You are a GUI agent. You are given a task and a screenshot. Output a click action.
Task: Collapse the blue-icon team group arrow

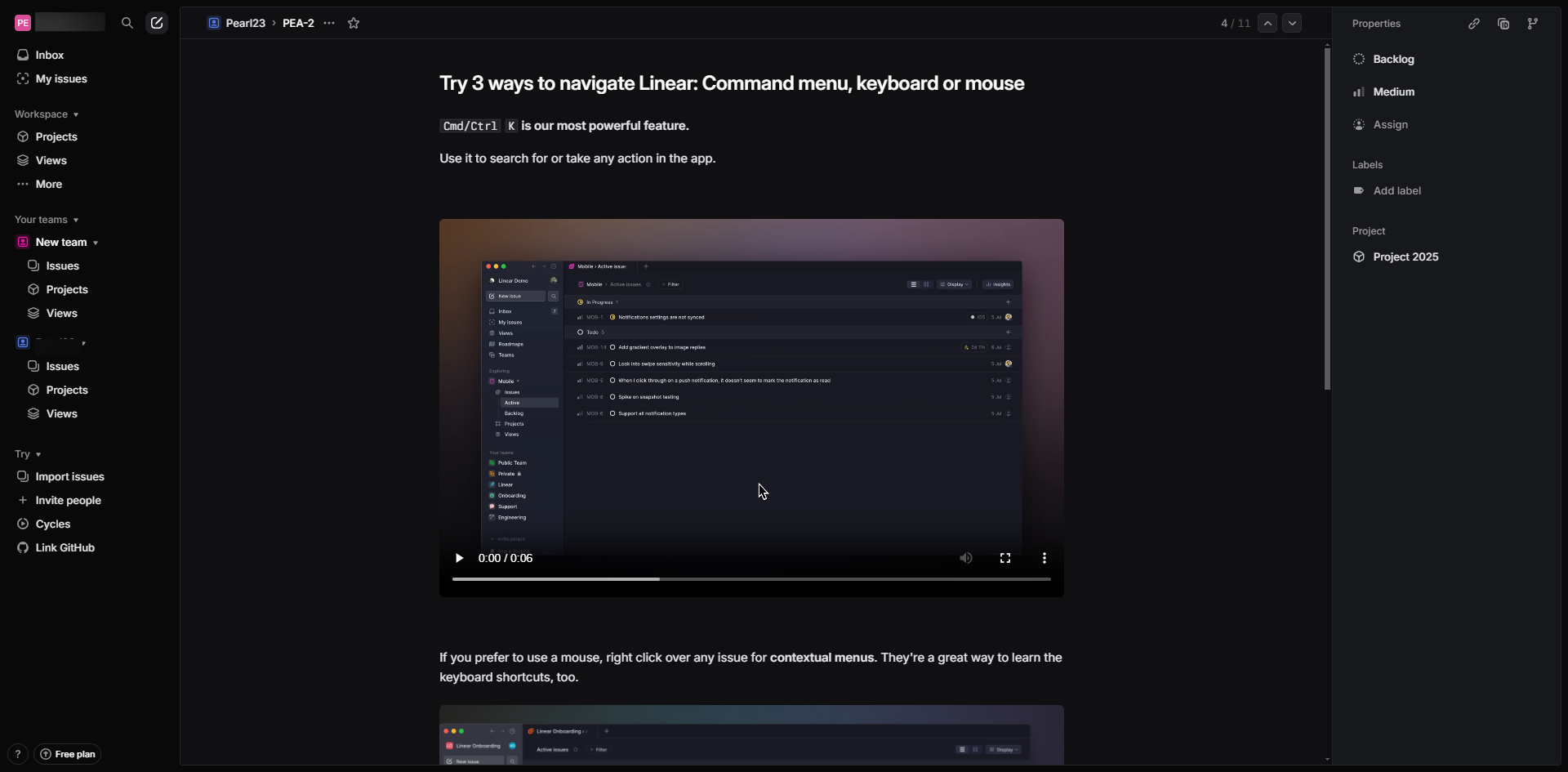(x=83, y=343)
